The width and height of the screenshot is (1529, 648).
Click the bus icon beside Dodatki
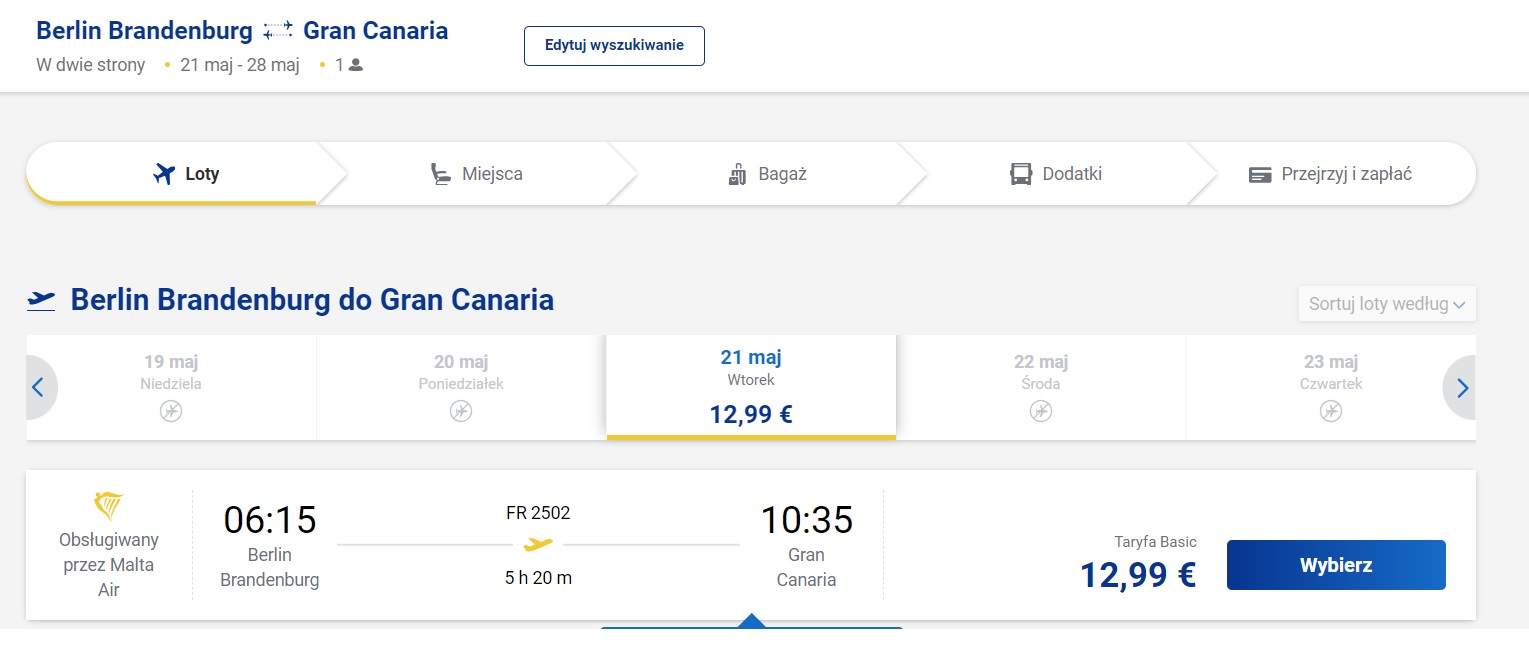[x=1021, y=174]
